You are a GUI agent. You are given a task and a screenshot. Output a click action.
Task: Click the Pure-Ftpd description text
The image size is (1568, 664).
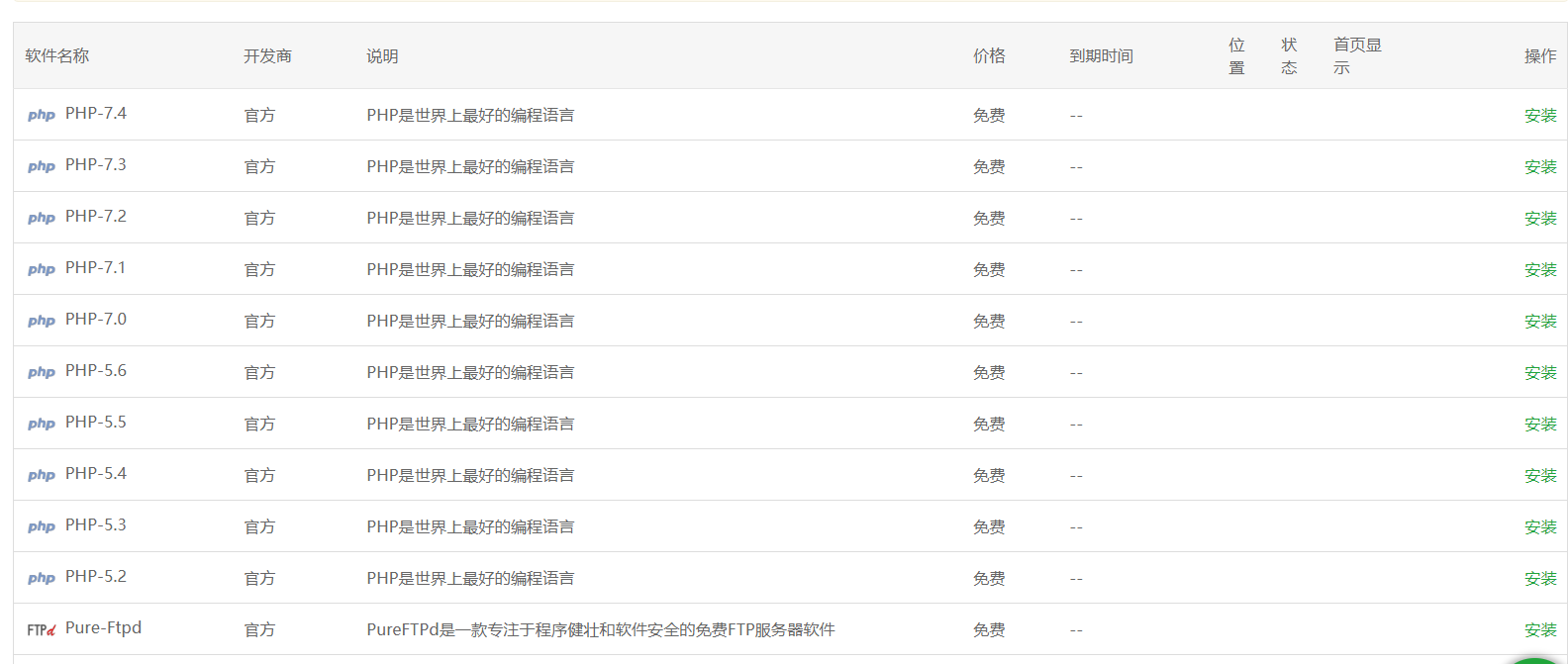coord(601,630)
